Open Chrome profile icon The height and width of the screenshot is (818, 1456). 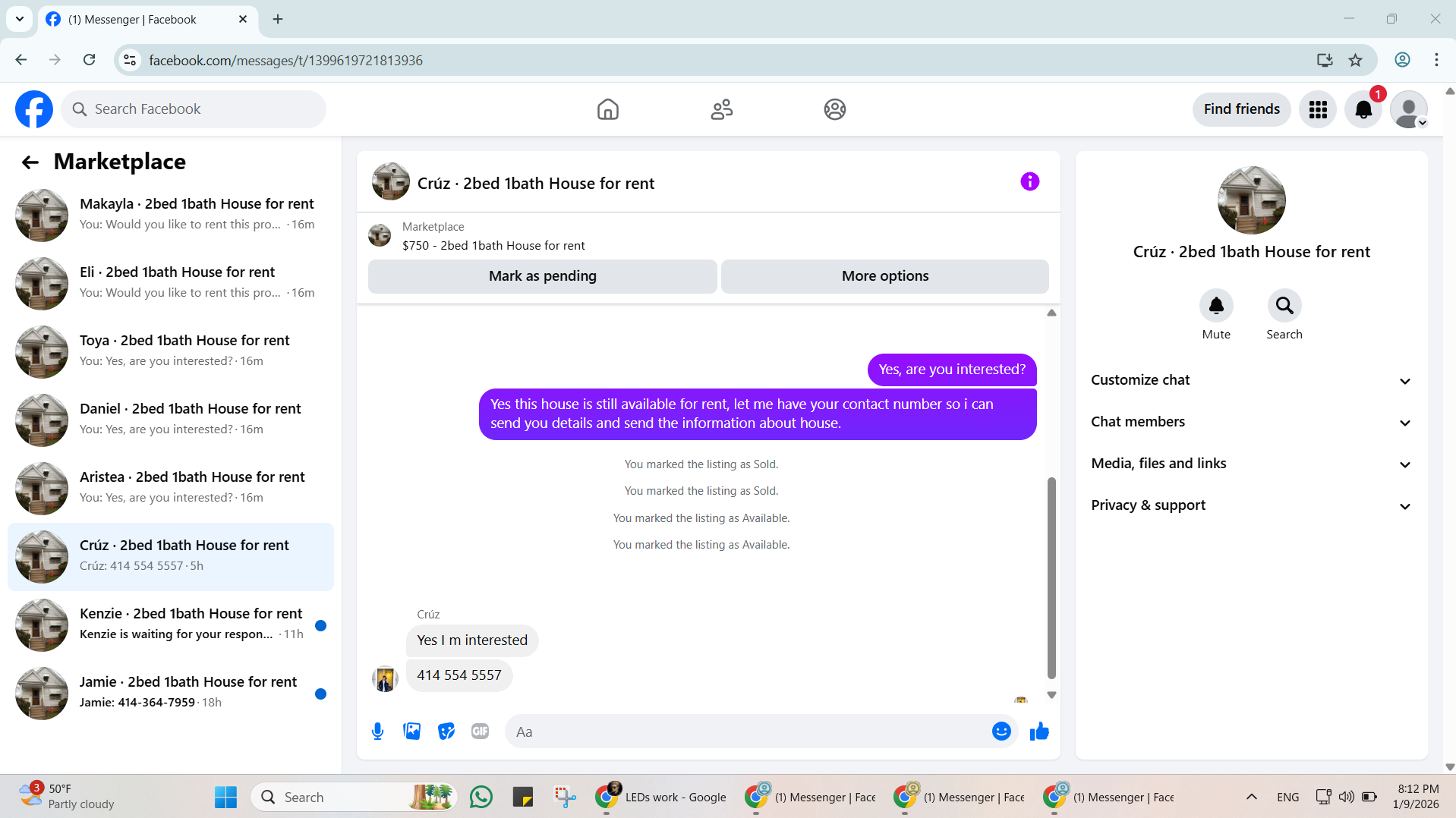[1402, 60]
